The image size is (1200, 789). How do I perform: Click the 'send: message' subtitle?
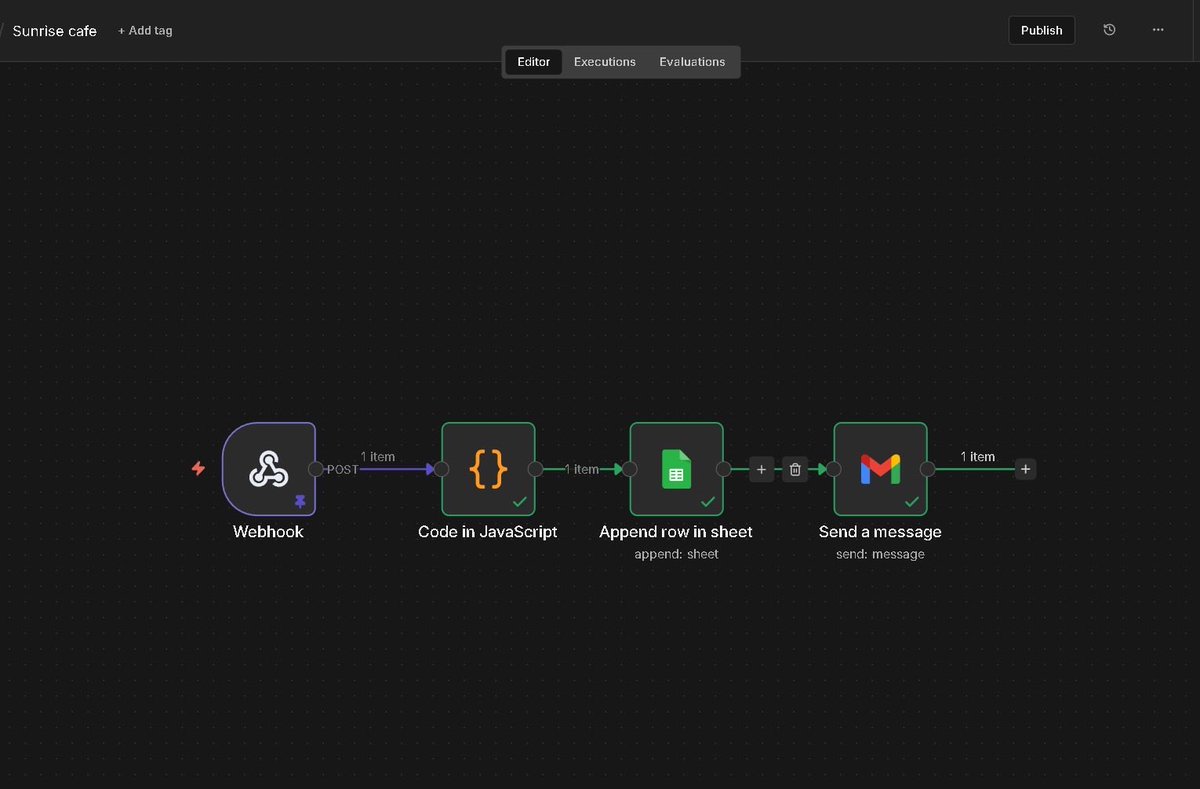(x=880, y=554)
